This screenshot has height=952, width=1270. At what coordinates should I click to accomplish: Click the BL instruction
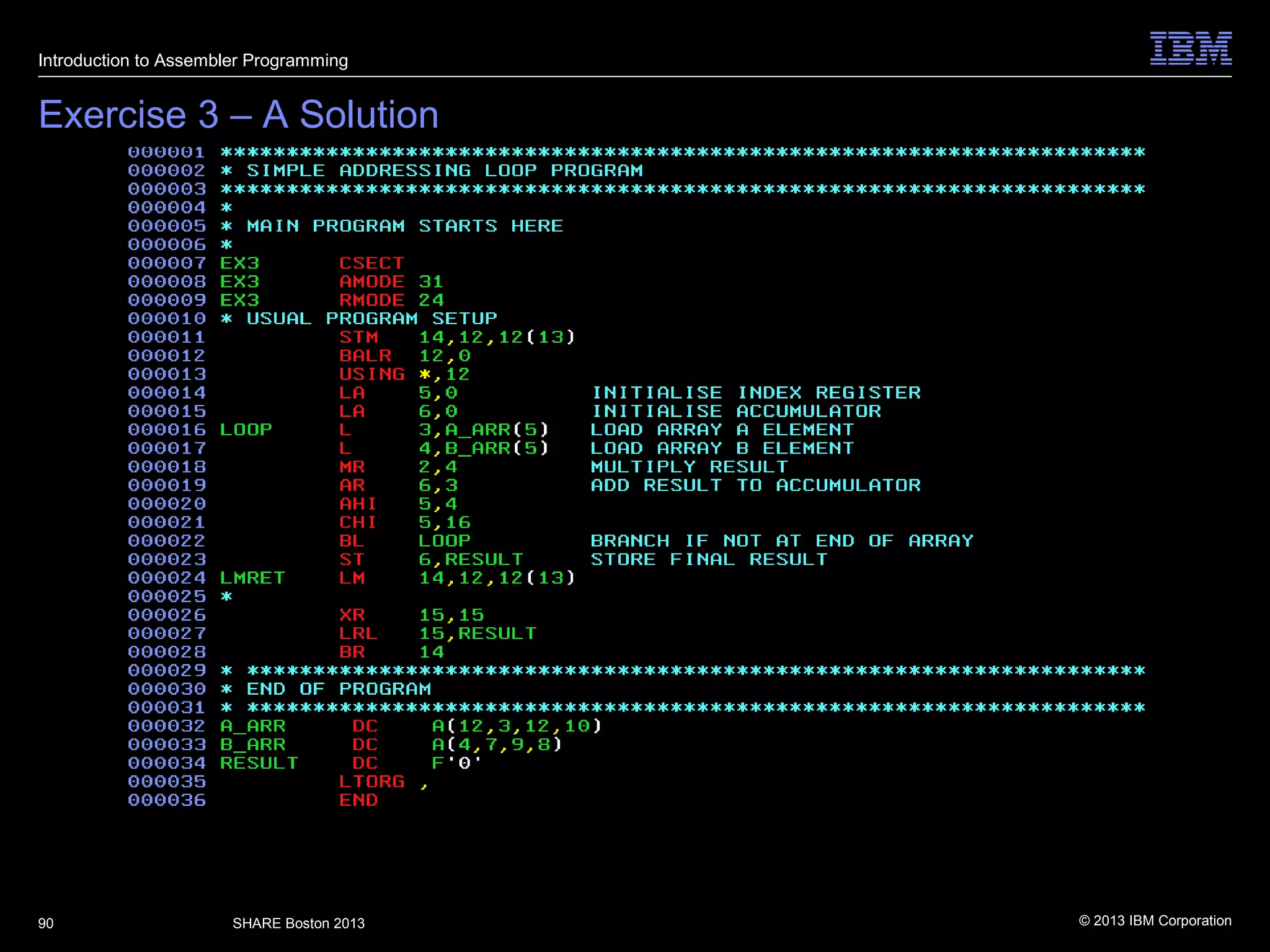(352, 541)
